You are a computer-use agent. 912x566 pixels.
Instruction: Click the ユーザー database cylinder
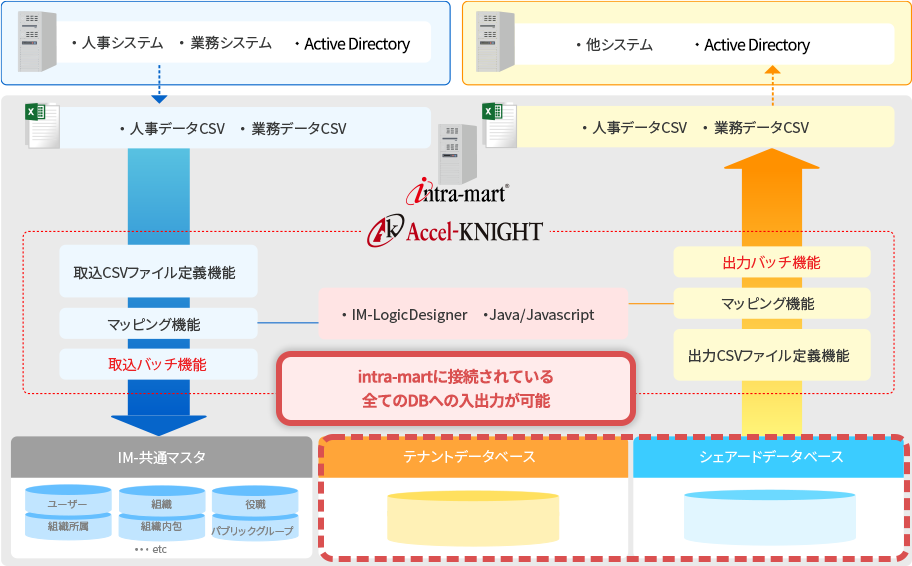(x=68, y=500)
